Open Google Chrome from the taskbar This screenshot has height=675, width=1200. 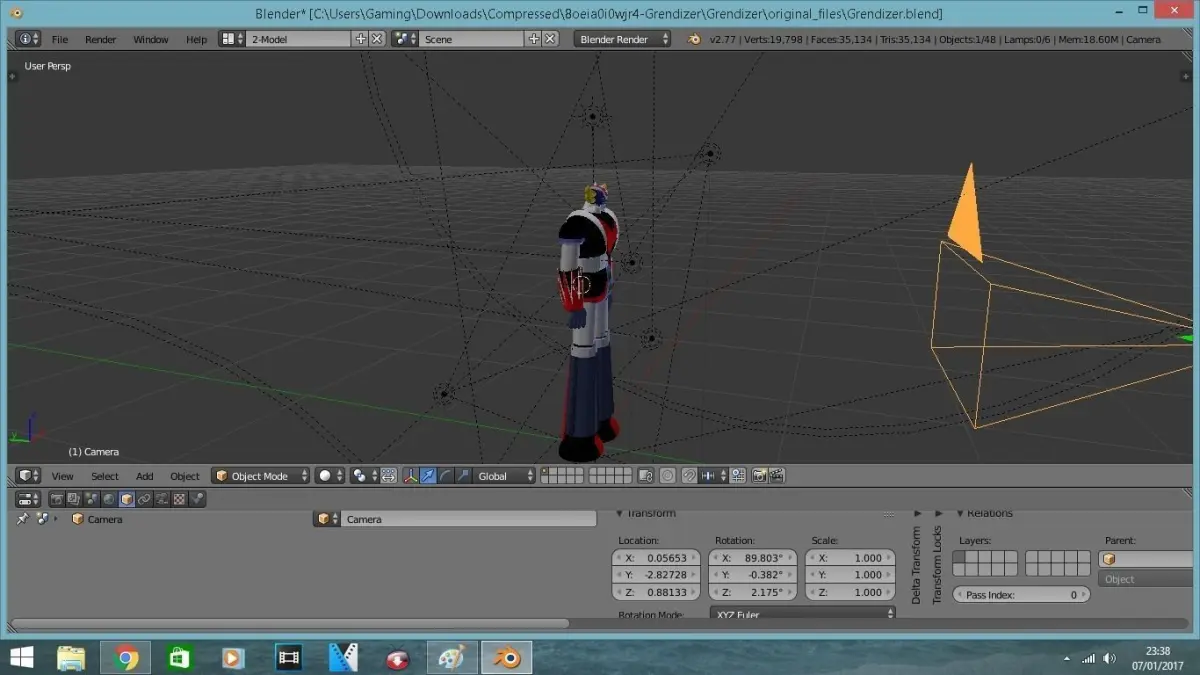[126, 657]
